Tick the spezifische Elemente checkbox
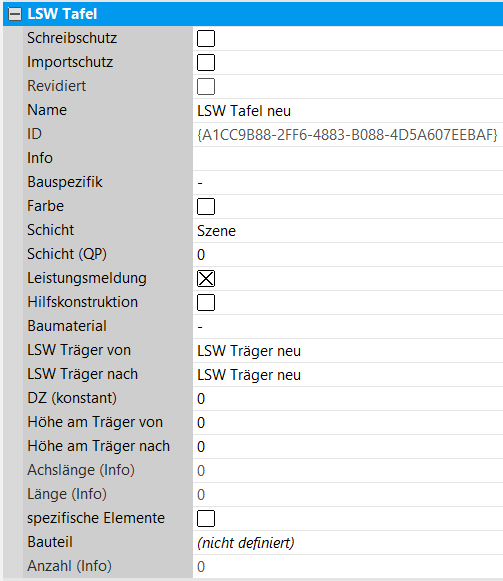The image size is (503, 581). point(206,518)
